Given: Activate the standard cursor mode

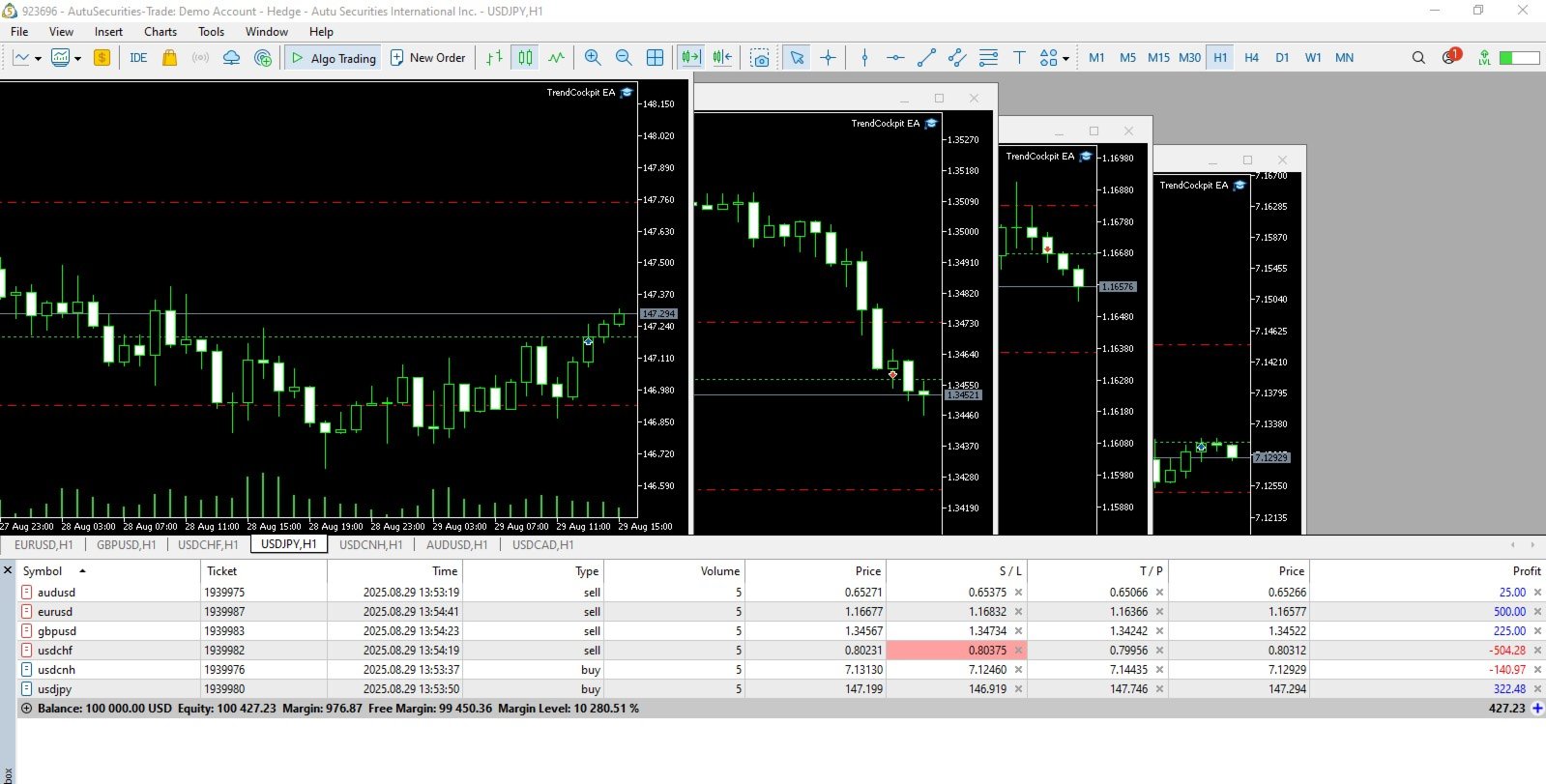Looking at the screenshot, I should [797, 58].
